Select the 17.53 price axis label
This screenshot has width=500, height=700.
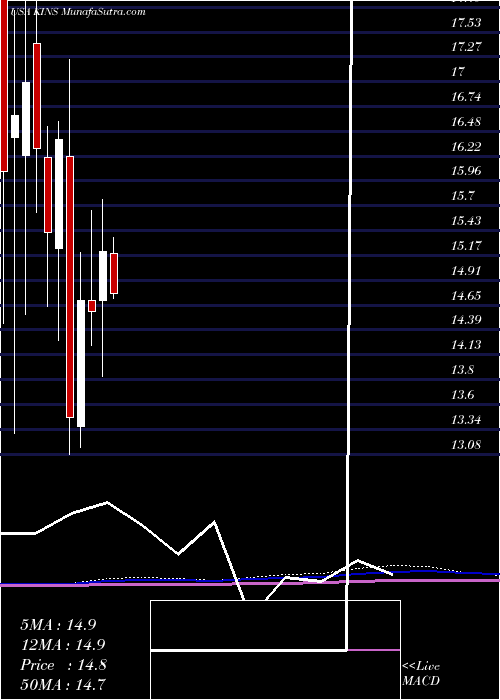pyautogui.click(x=466, y=22)
